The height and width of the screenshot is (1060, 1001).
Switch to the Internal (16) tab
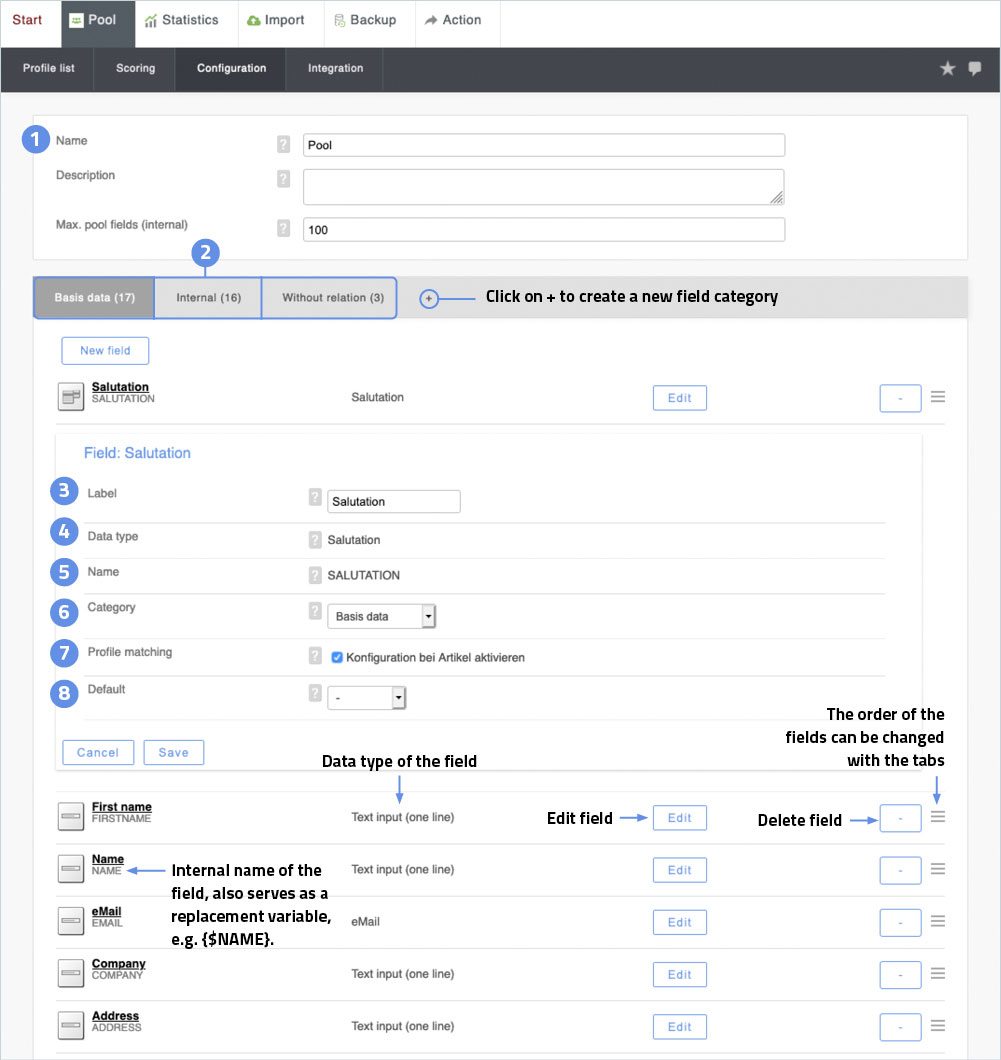click(x=208, y=298)
